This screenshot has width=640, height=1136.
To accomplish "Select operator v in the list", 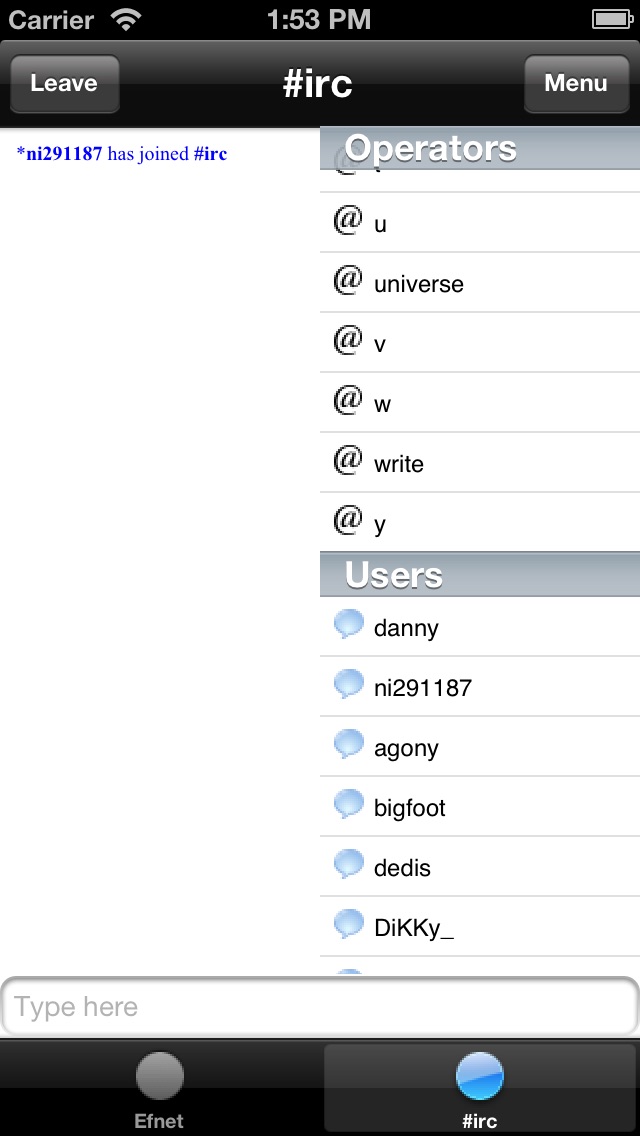I will click(480, 343).
